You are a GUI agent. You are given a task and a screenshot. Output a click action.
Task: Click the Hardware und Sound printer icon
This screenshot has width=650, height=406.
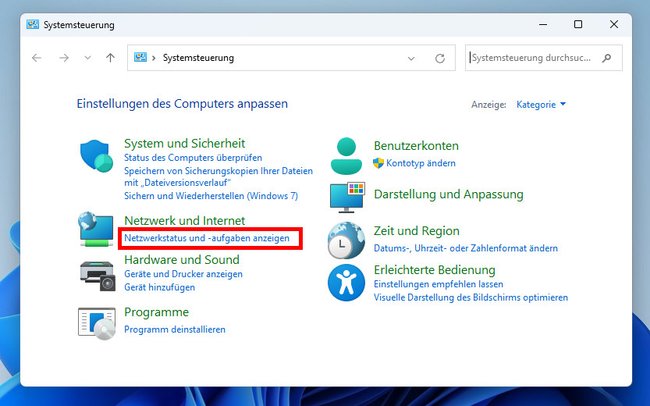[x=97, y=276]
